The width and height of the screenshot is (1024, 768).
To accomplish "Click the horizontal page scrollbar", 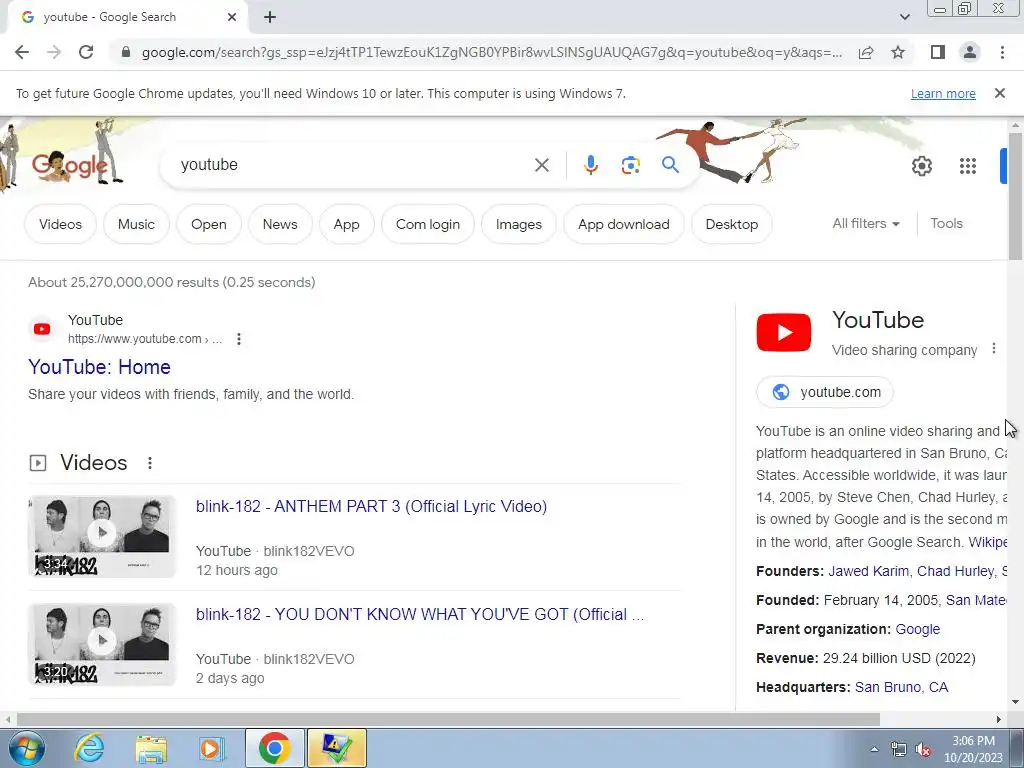I will 448,719.
